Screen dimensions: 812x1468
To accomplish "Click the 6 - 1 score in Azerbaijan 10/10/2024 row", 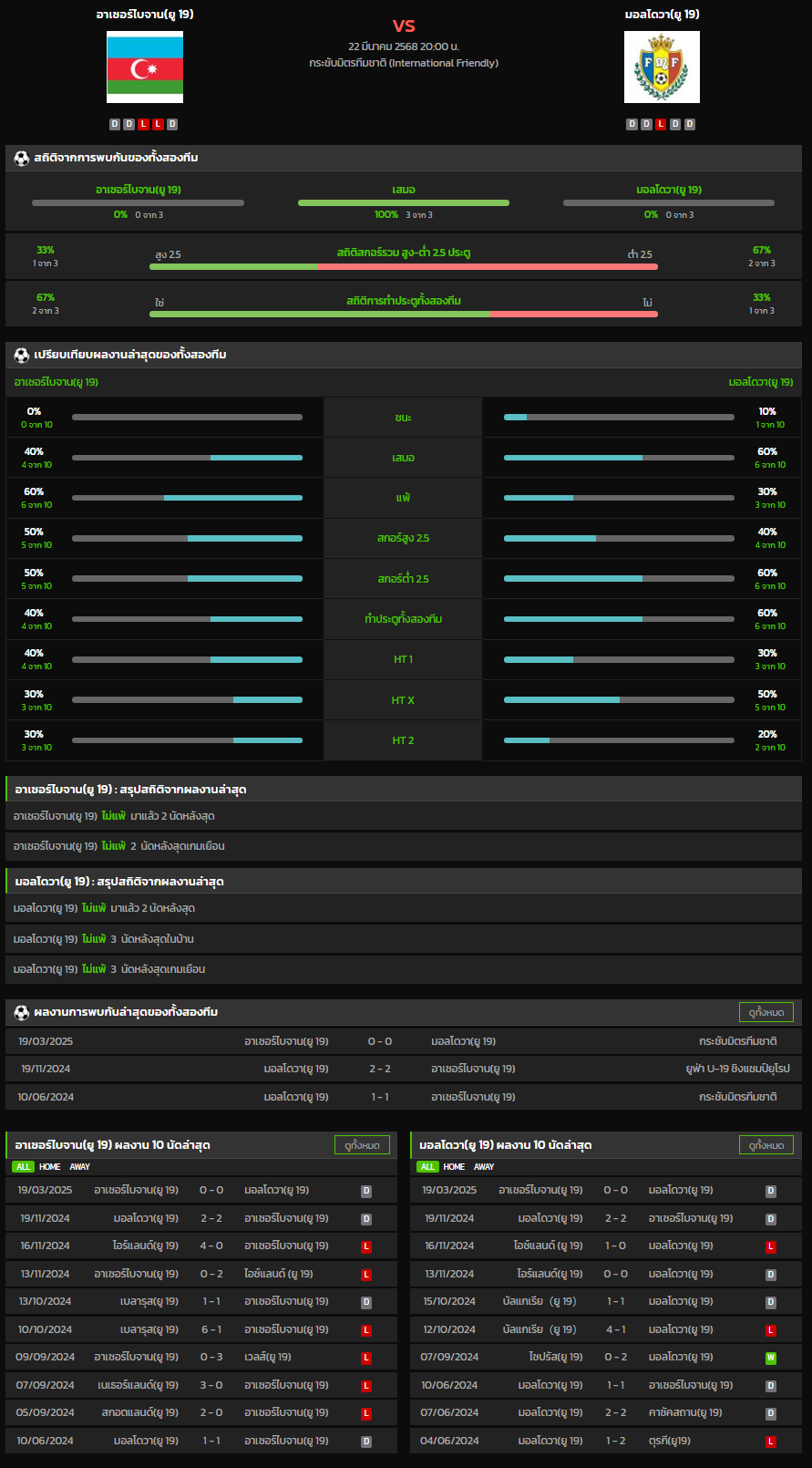I will (211, 1330).
